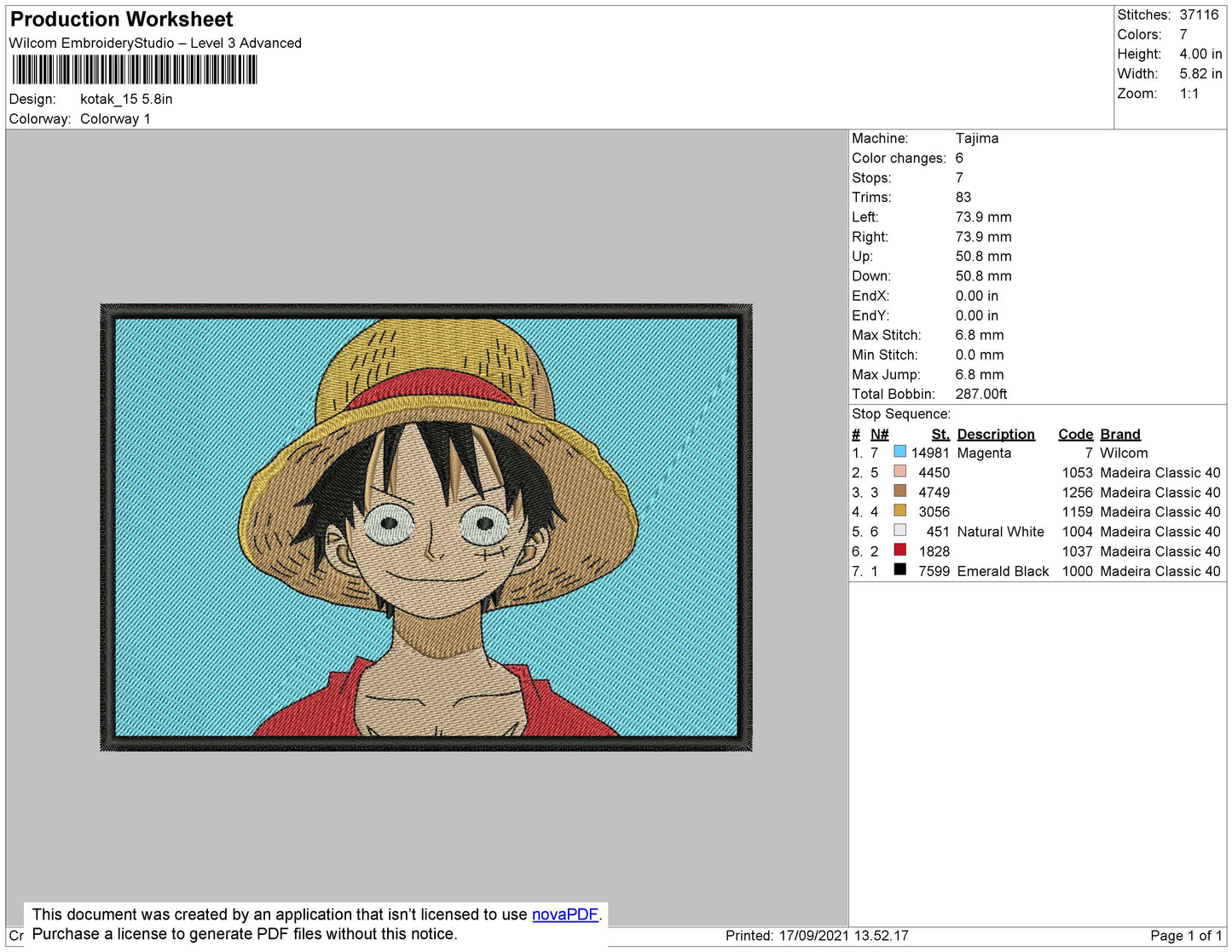Select the trims value "83"

(963, 198)
